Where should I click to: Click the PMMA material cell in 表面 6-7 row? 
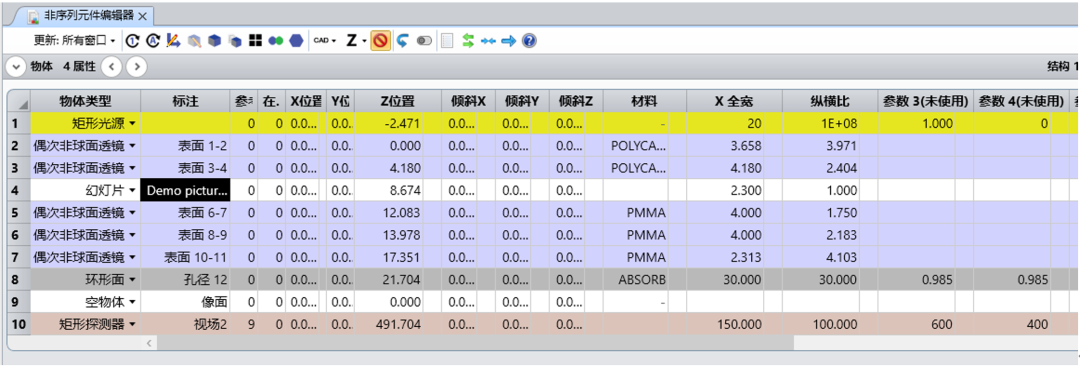pyautogui.click(x=644, y=212)
